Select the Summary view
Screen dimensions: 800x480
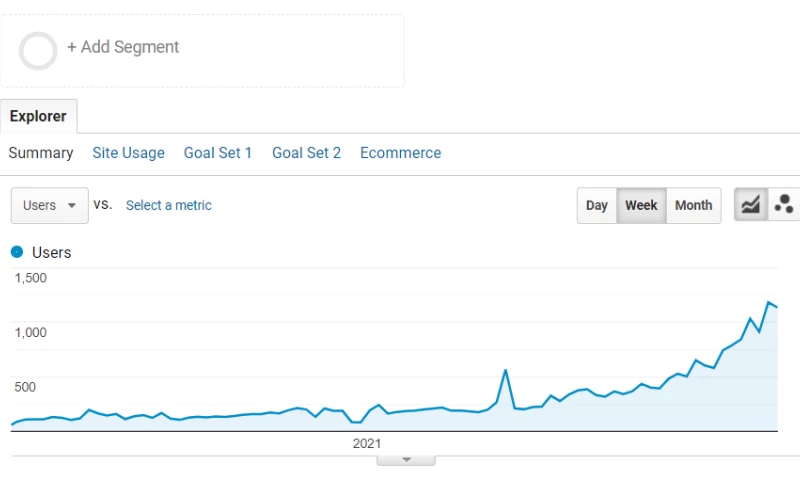41,153
